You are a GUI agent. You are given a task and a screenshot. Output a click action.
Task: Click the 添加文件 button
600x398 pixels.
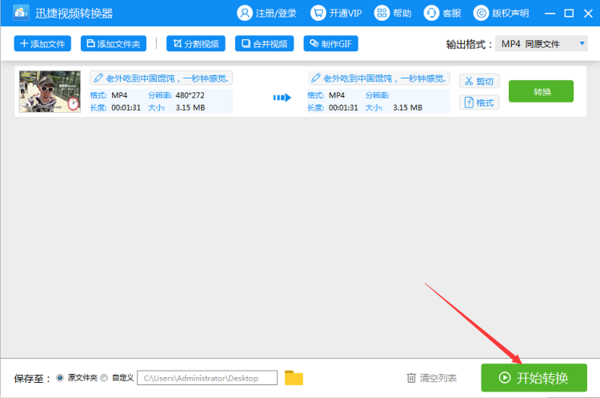click(x=42, y=44)
